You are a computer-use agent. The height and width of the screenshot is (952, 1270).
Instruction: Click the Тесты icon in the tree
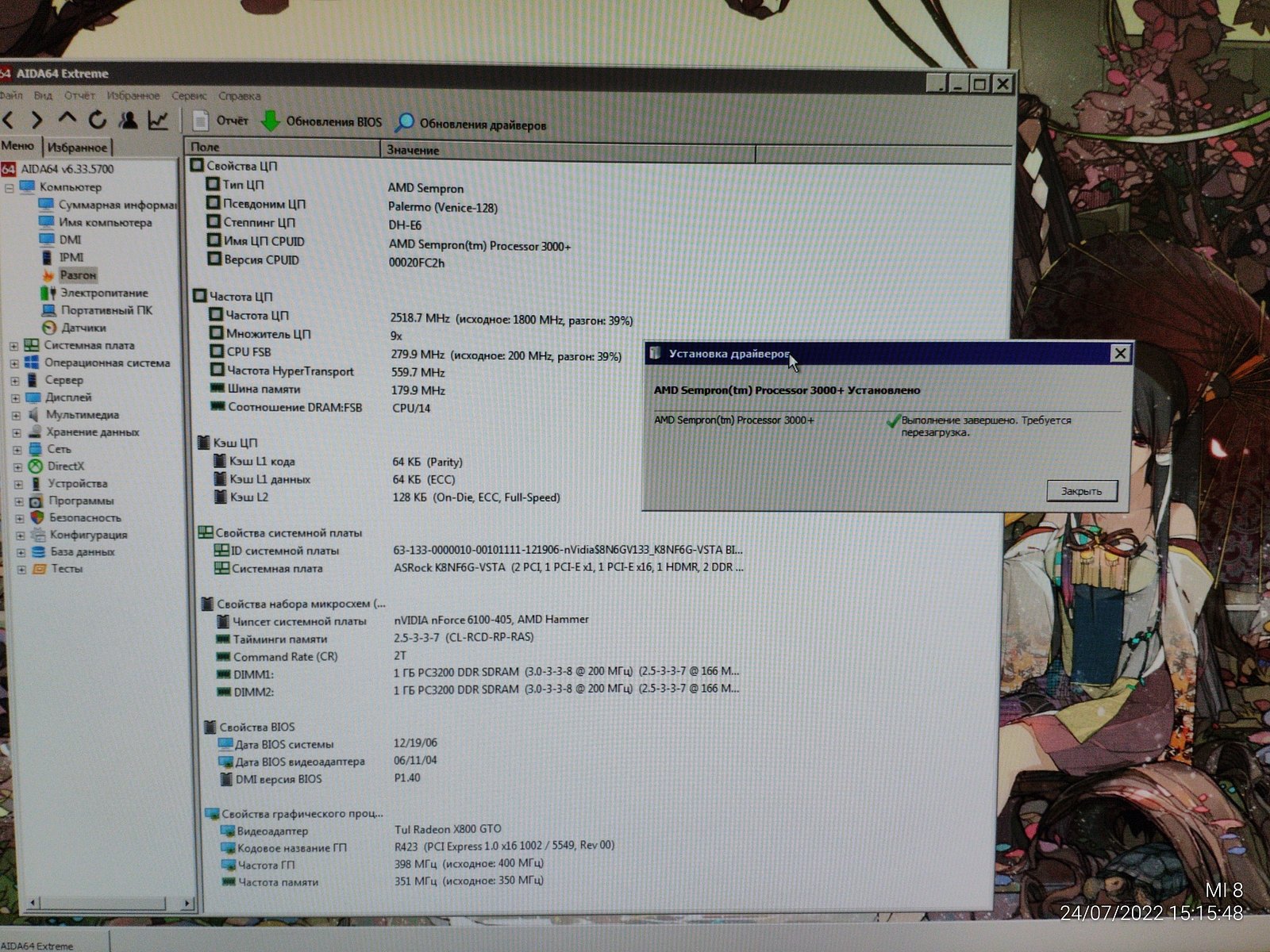click(39, 570)
